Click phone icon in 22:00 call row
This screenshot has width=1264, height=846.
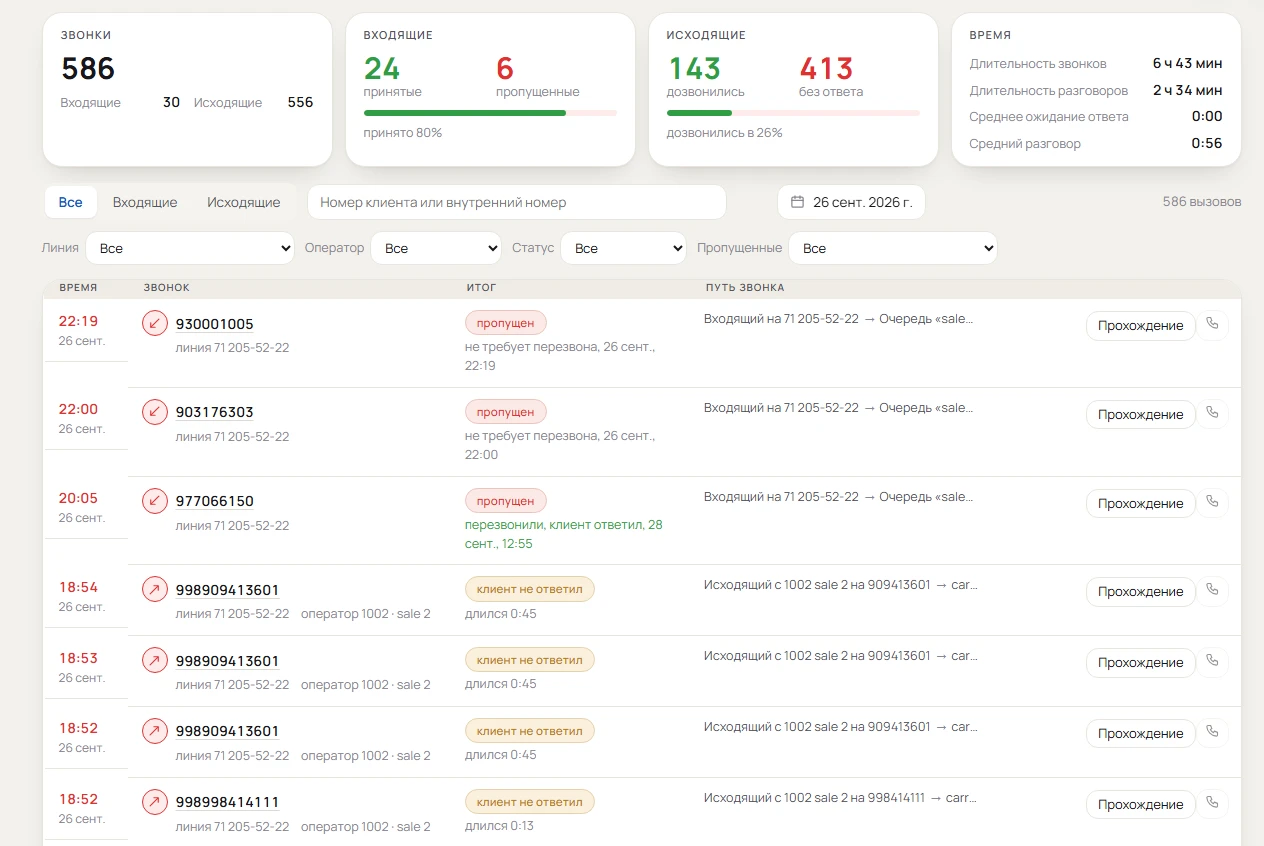(x=1213, y=414)
